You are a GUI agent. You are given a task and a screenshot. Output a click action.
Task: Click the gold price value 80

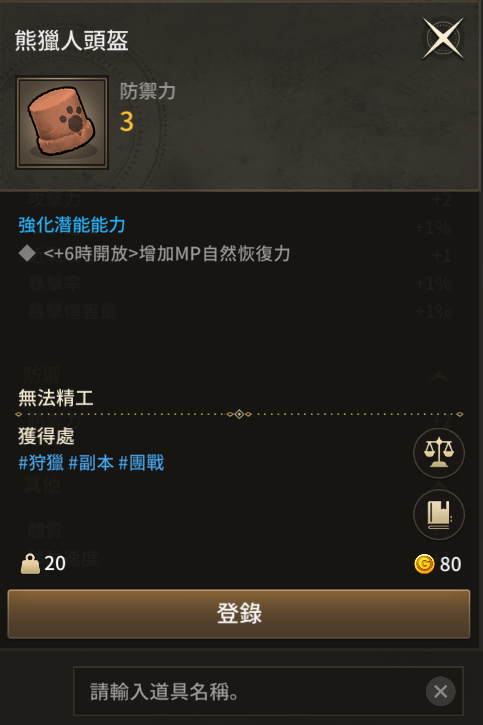(450, 564)
